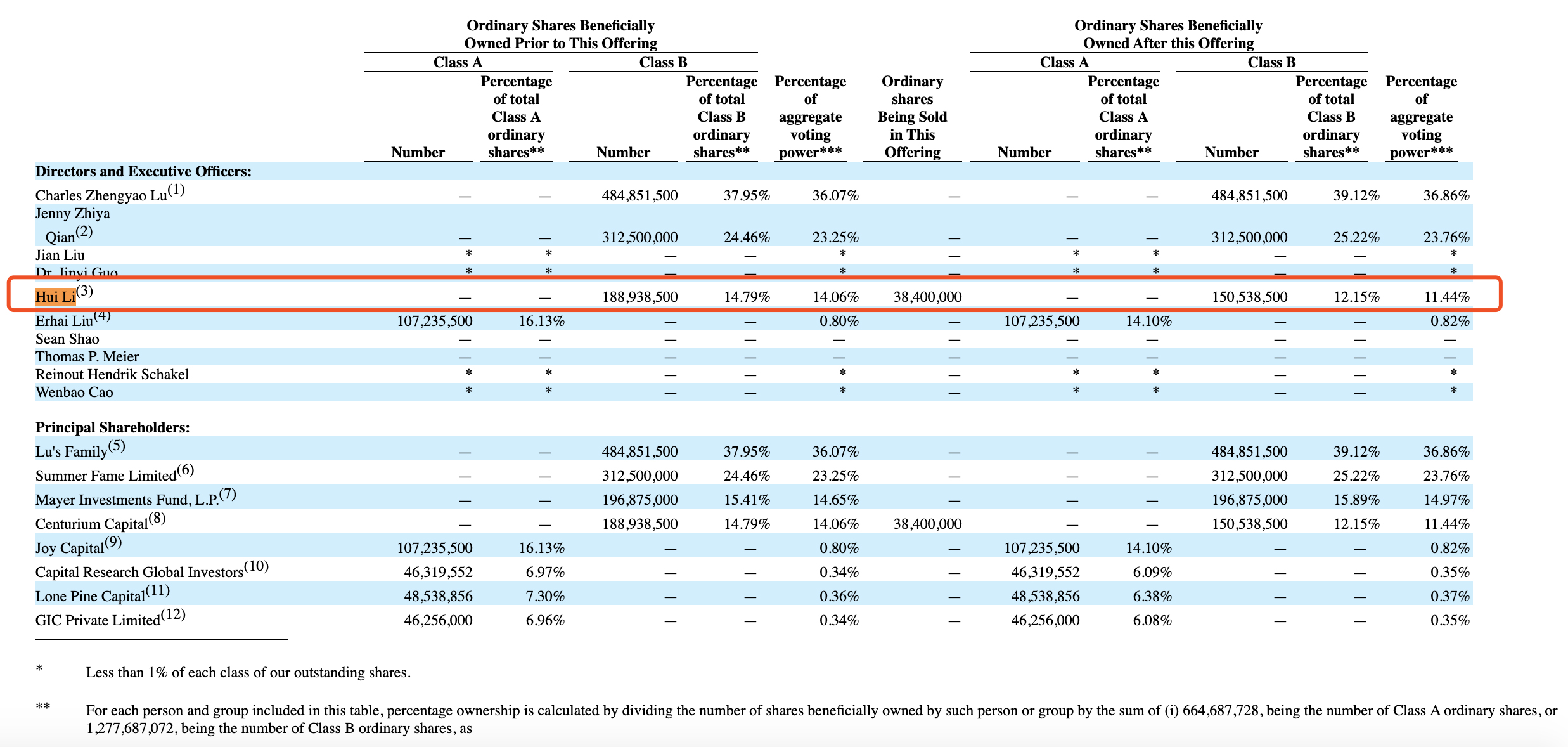Click Directors and Executive Officers heading
The image size is (1568, 747).
pyautogui.click(x=143, y=171)
